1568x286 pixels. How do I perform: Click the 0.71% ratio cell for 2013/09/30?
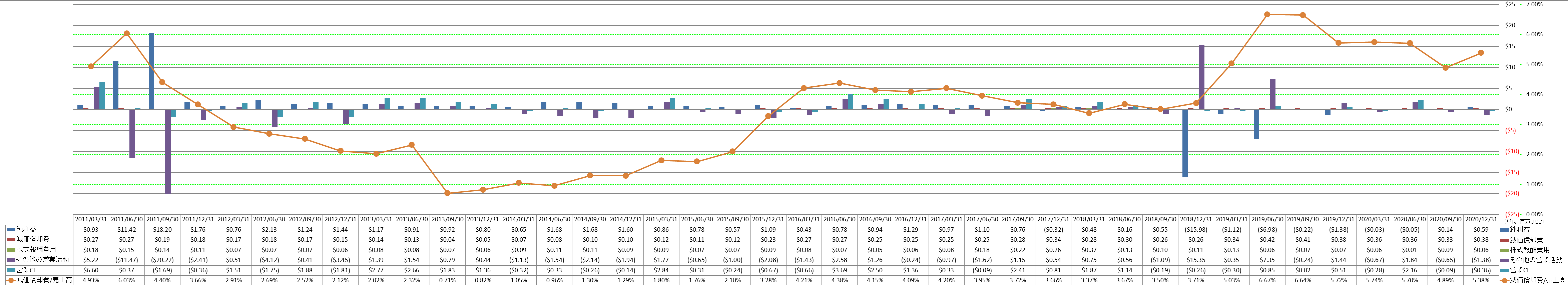pyautogui.click(x=447, y=281)
